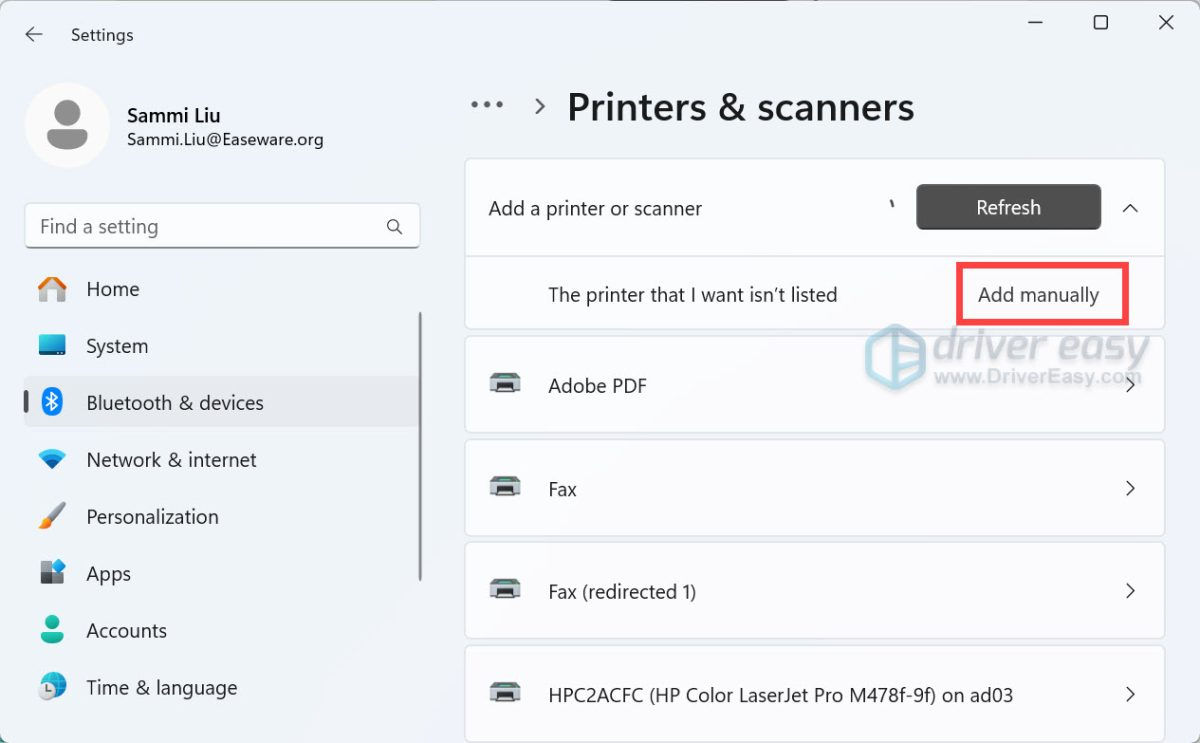Open the Fax printer chevron

click(x=1130, y=489)
